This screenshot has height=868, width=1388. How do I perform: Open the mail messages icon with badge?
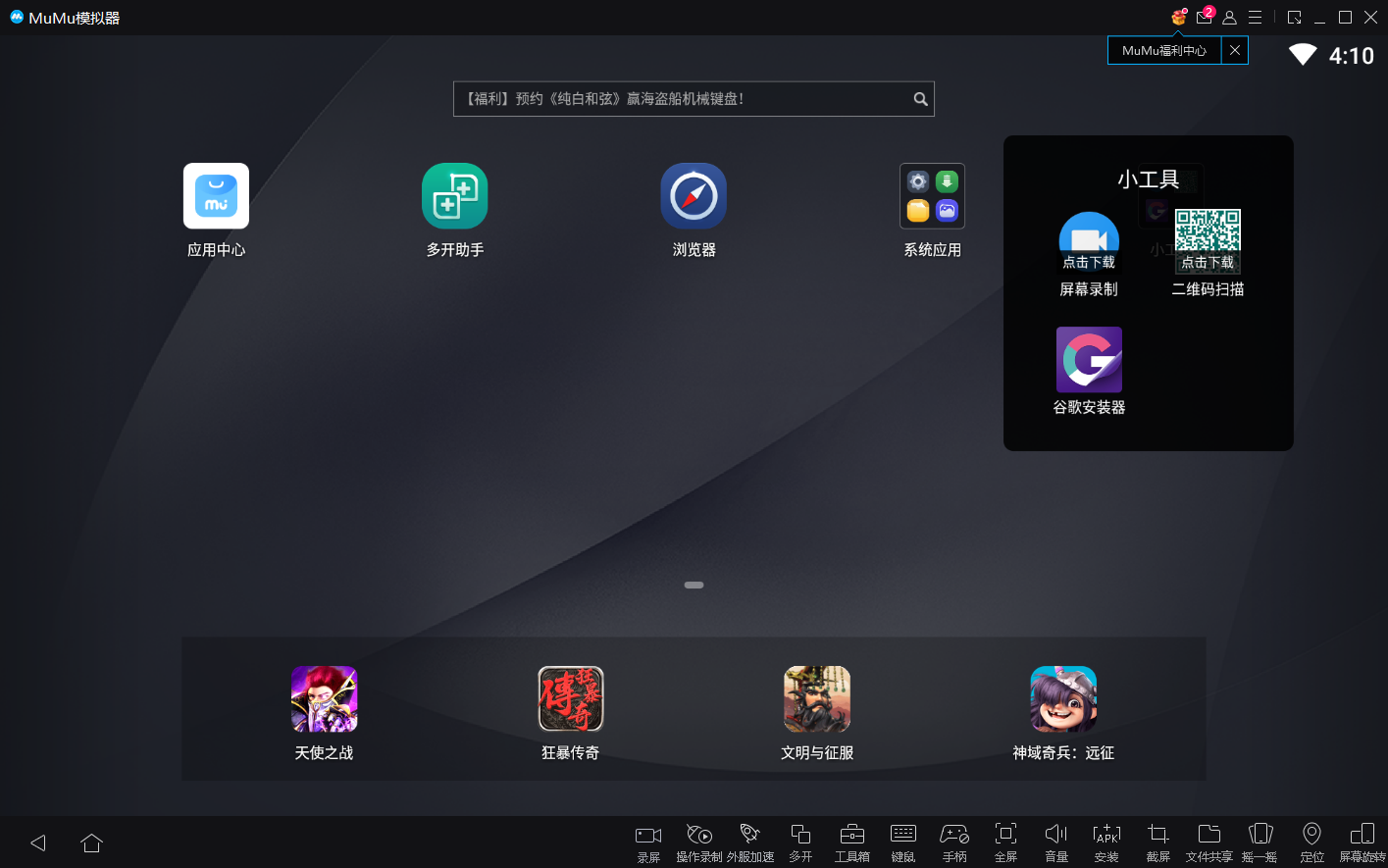click(1205, 17)
